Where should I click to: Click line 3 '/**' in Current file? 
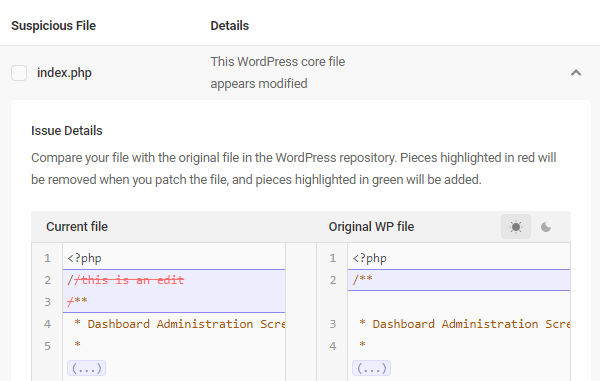pyautogui.click(x=77, y=302)
